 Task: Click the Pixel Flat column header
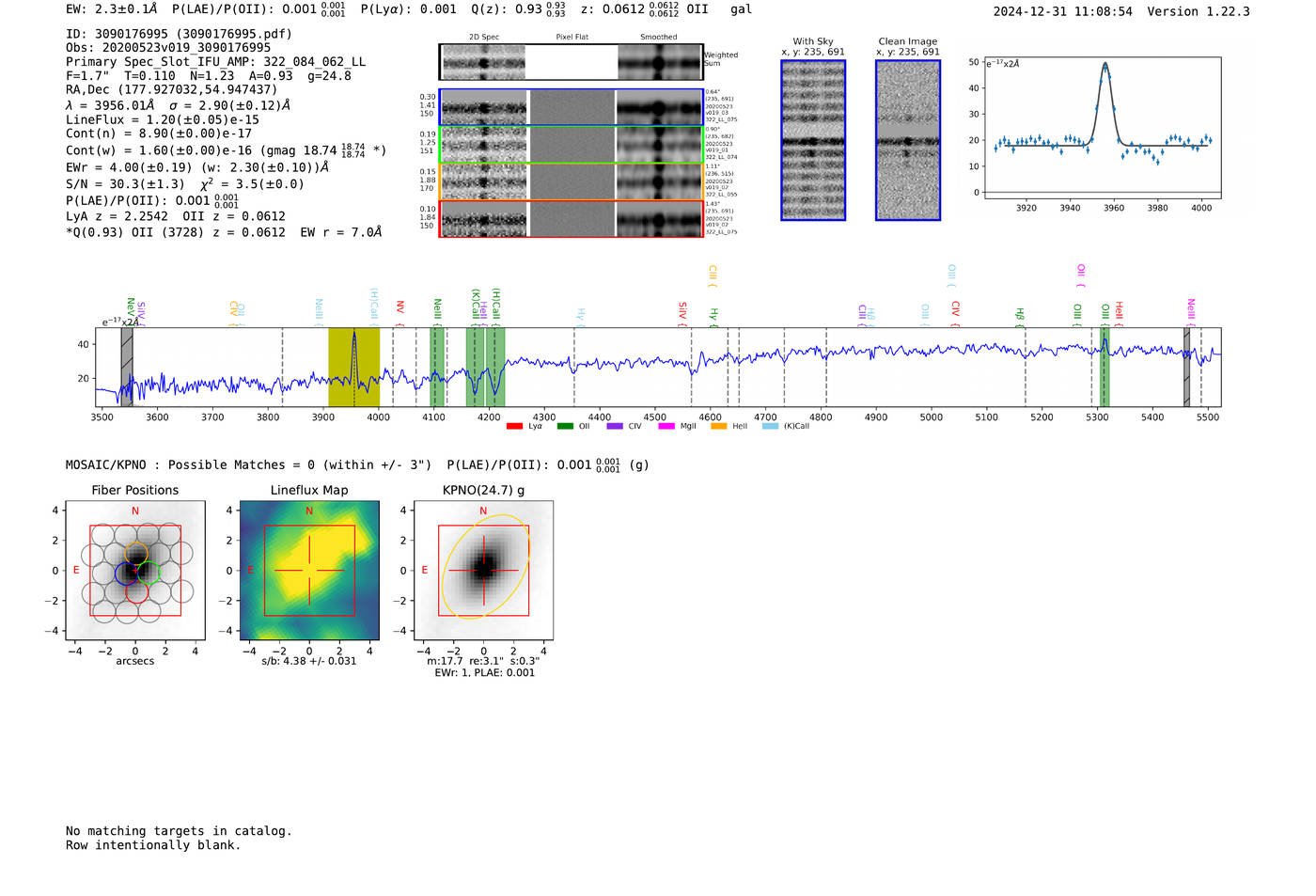(x=572, y=37)
